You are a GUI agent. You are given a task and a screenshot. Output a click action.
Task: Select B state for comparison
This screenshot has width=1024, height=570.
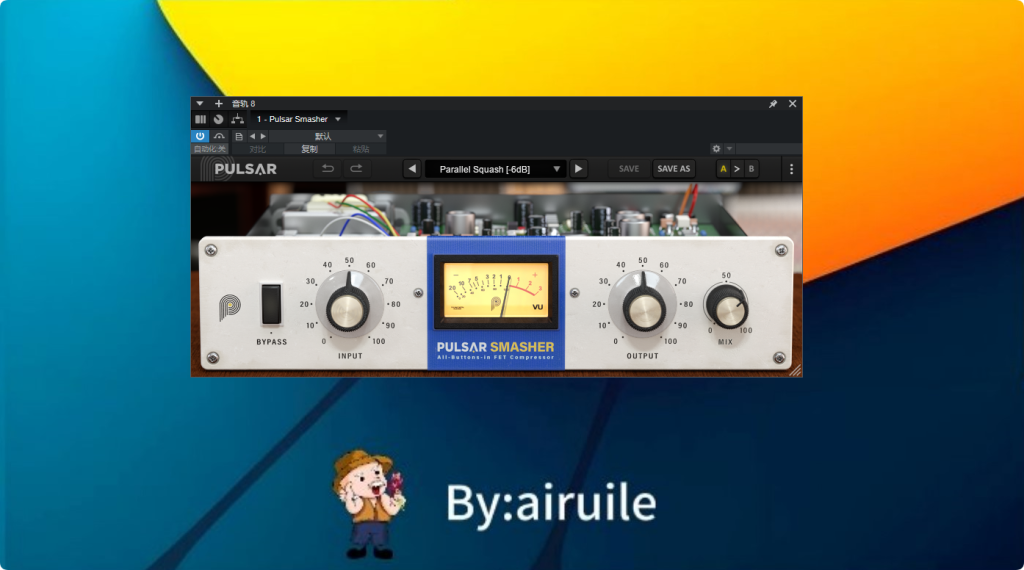coord(751,169)
